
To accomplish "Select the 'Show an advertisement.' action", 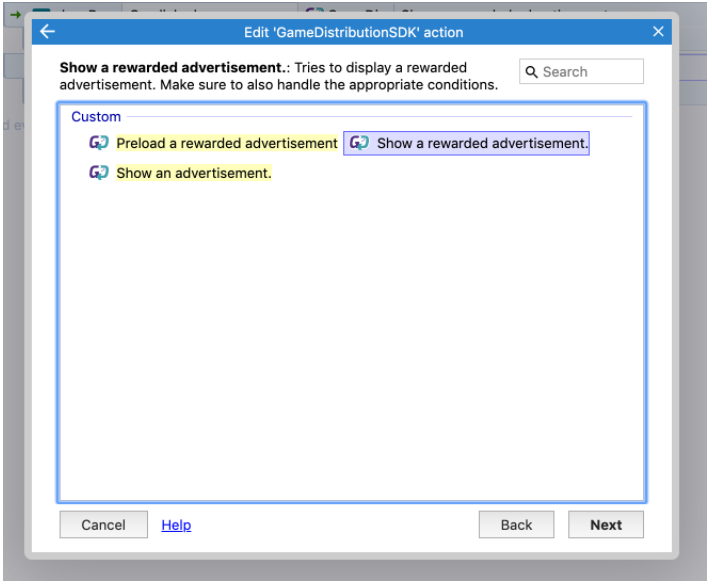I will 194,173.
